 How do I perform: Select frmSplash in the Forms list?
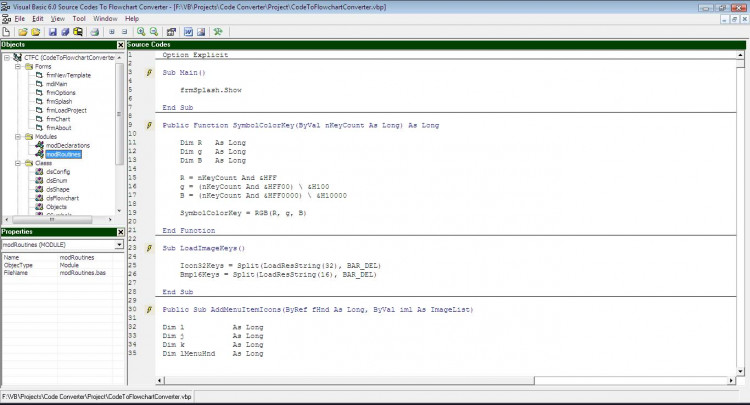pos(58,101)
